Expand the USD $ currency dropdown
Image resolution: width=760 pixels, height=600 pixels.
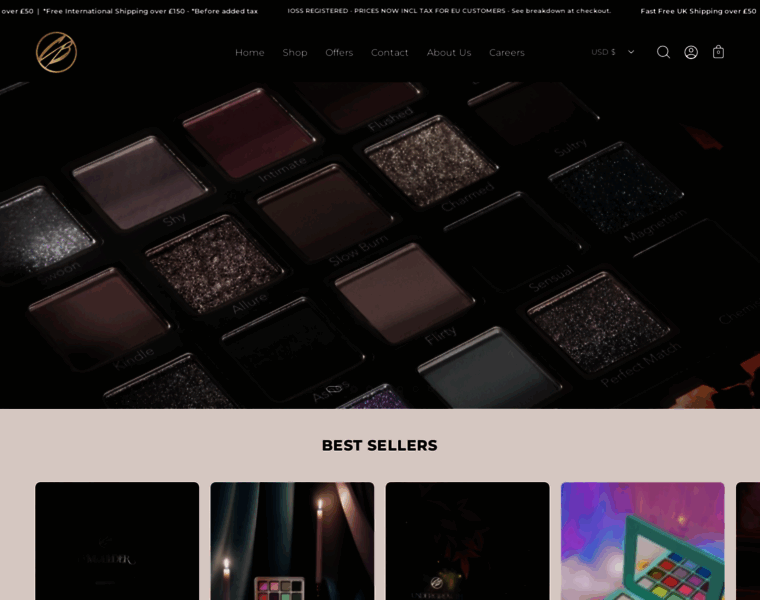pyautogui.click(x=613, y=52)
